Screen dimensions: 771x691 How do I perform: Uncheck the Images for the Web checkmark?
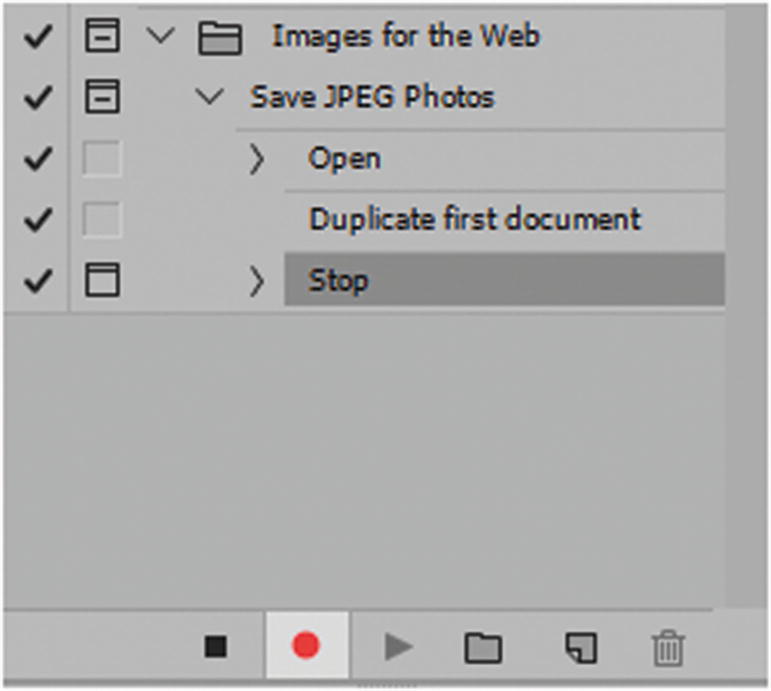(37, 37)
